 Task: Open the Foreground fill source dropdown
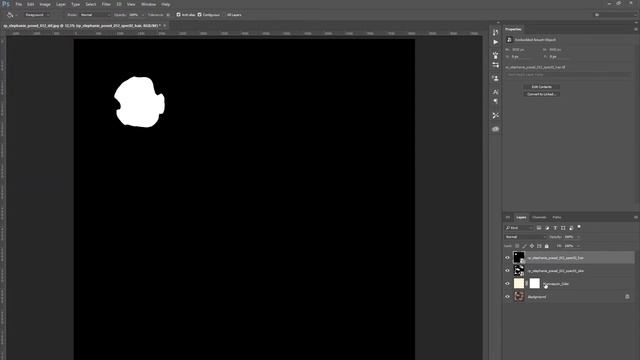tap(37, 15)
